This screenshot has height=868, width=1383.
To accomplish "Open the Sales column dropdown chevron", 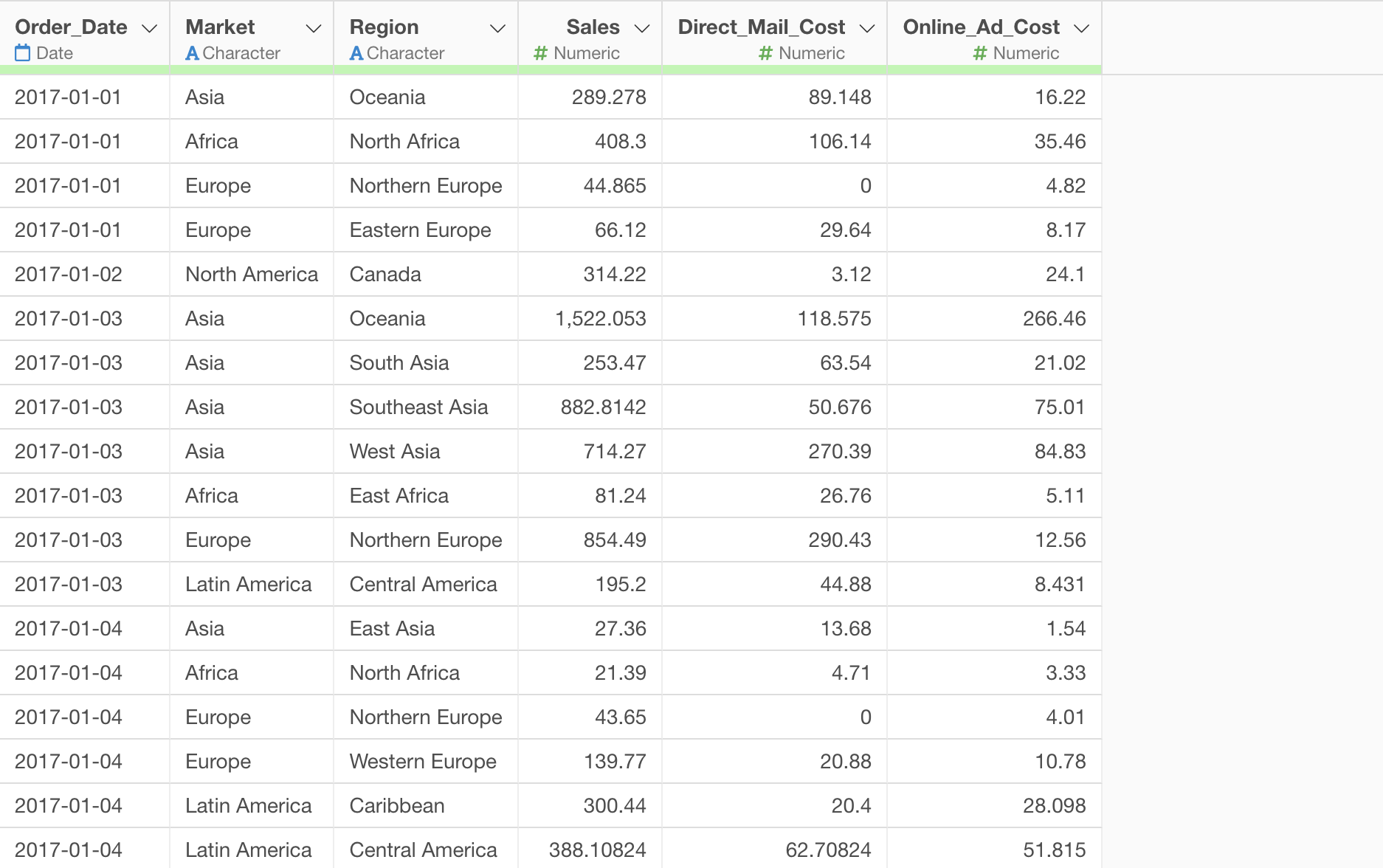I will click(x=642, y=28).
